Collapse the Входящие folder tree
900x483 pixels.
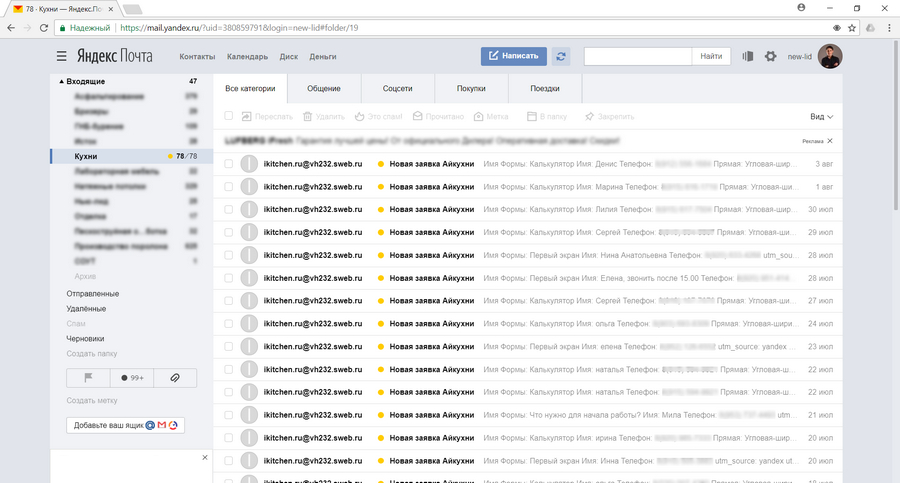(61, 82)
